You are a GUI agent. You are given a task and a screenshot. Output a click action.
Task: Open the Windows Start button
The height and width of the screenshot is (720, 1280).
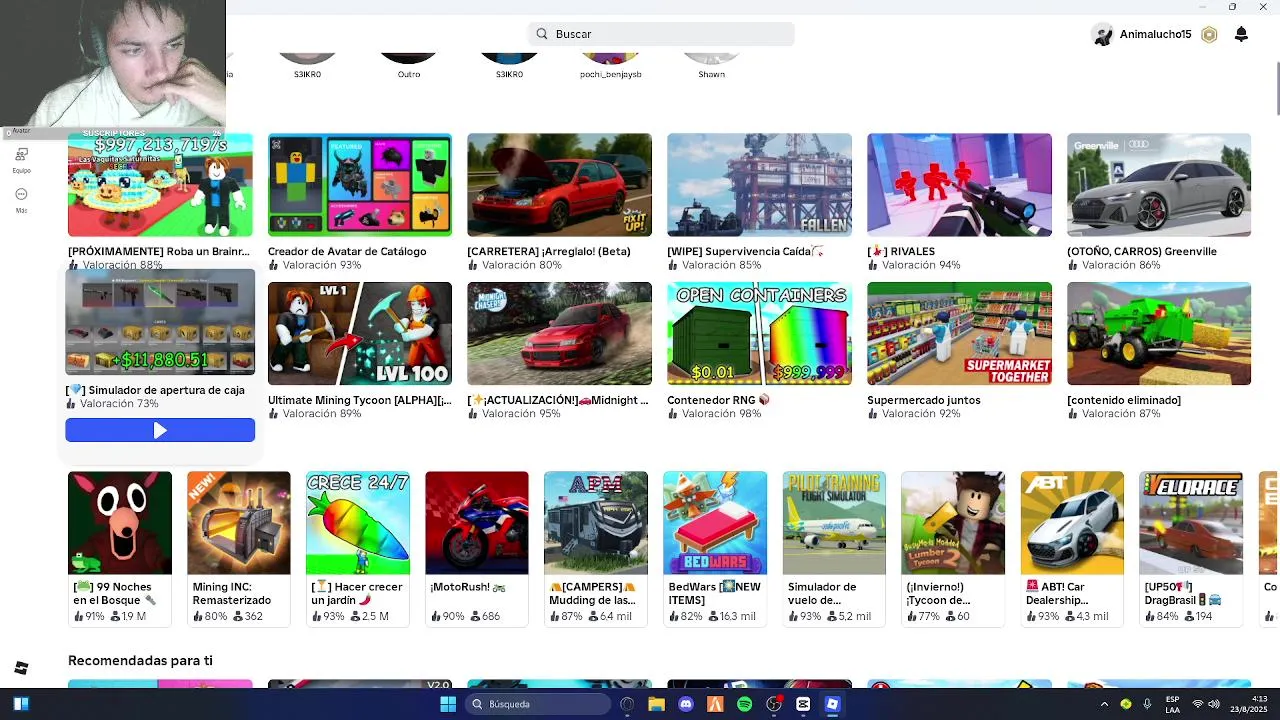coord(448,704)
